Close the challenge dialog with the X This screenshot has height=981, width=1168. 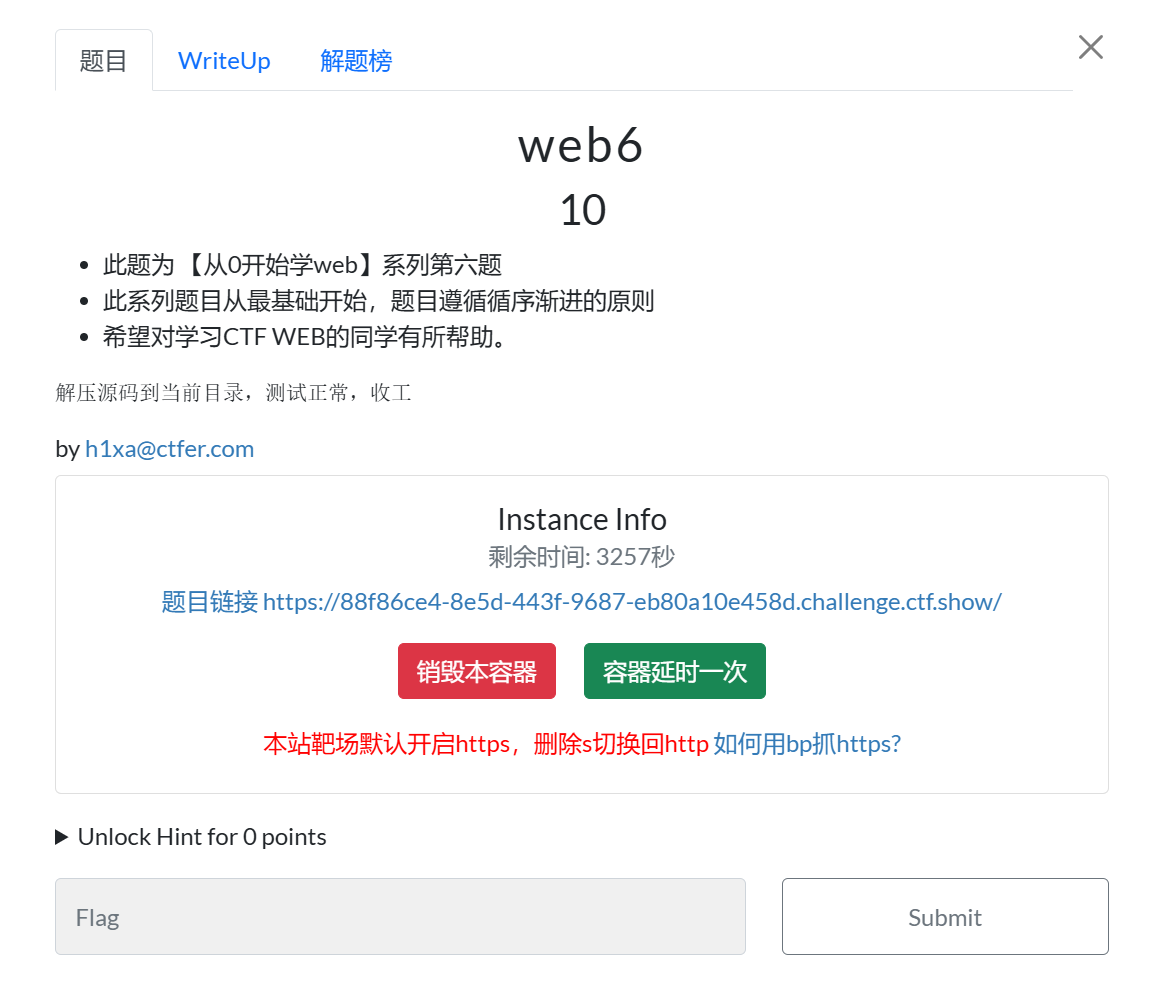click(1090, 47)
